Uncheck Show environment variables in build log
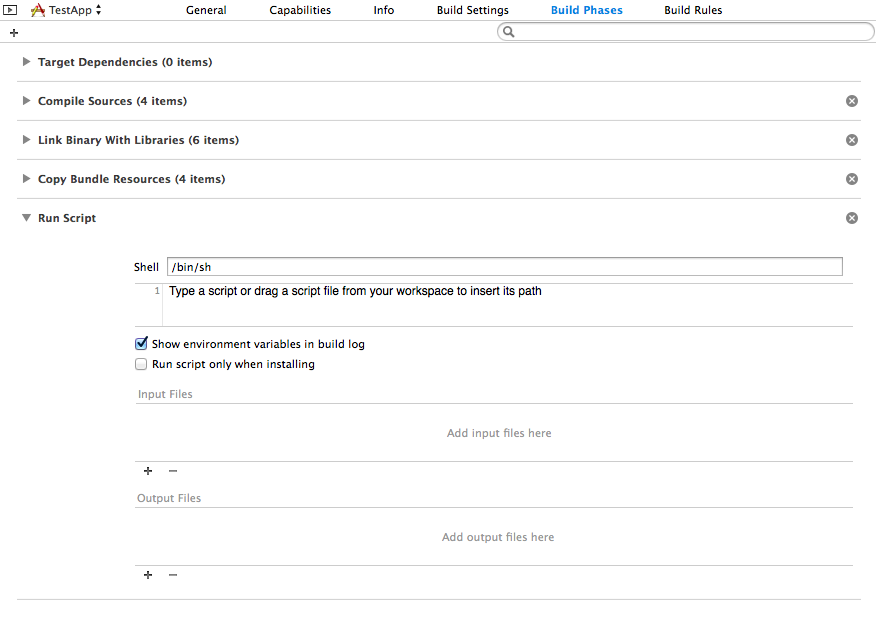This screenshot has width=876, height=636. tap(142, 344)
